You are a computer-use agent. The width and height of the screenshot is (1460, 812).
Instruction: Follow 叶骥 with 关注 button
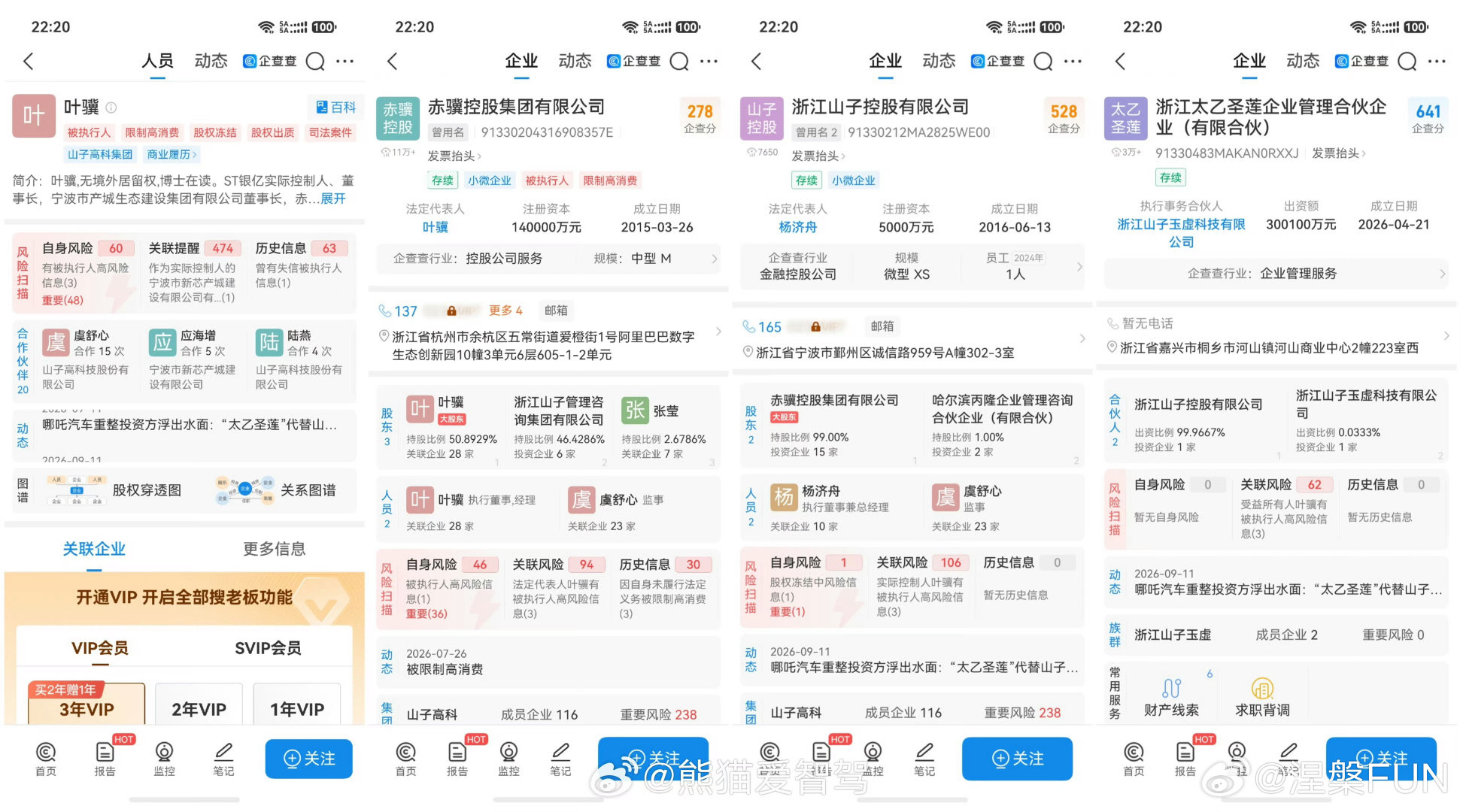click(x=309, y=759)
